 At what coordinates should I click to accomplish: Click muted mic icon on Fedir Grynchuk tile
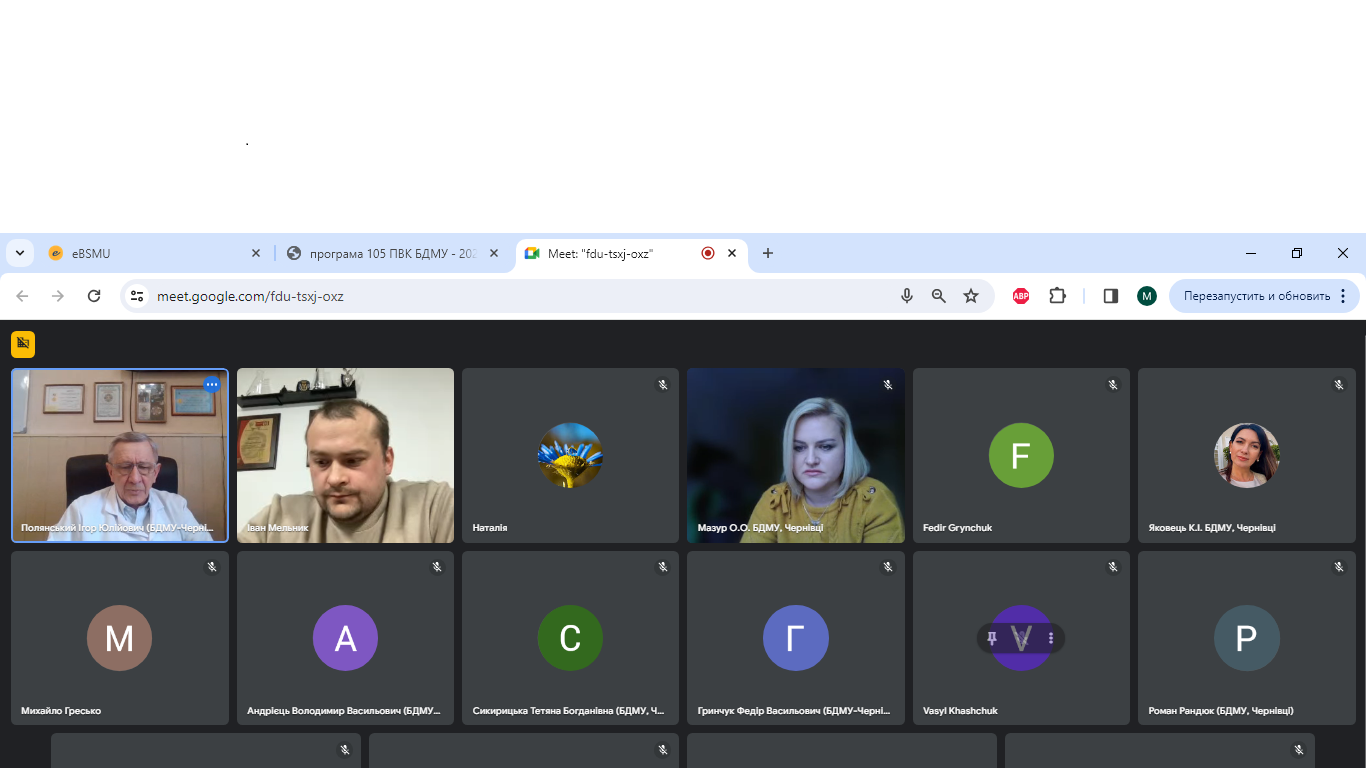point(1113,384)
